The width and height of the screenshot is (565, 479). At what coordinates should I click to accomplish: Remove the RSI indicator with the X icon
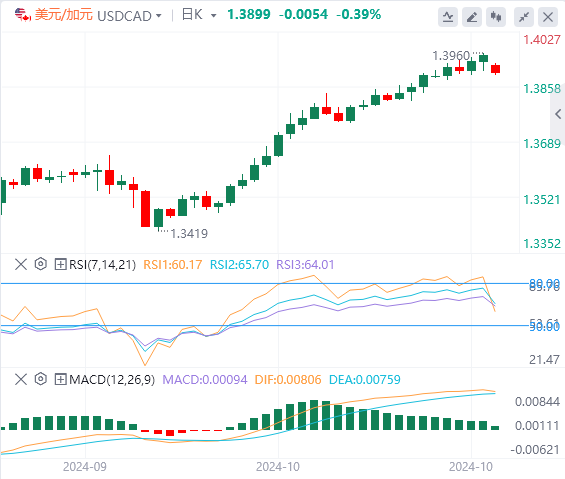pyautogui.click(x=21, y=264)
